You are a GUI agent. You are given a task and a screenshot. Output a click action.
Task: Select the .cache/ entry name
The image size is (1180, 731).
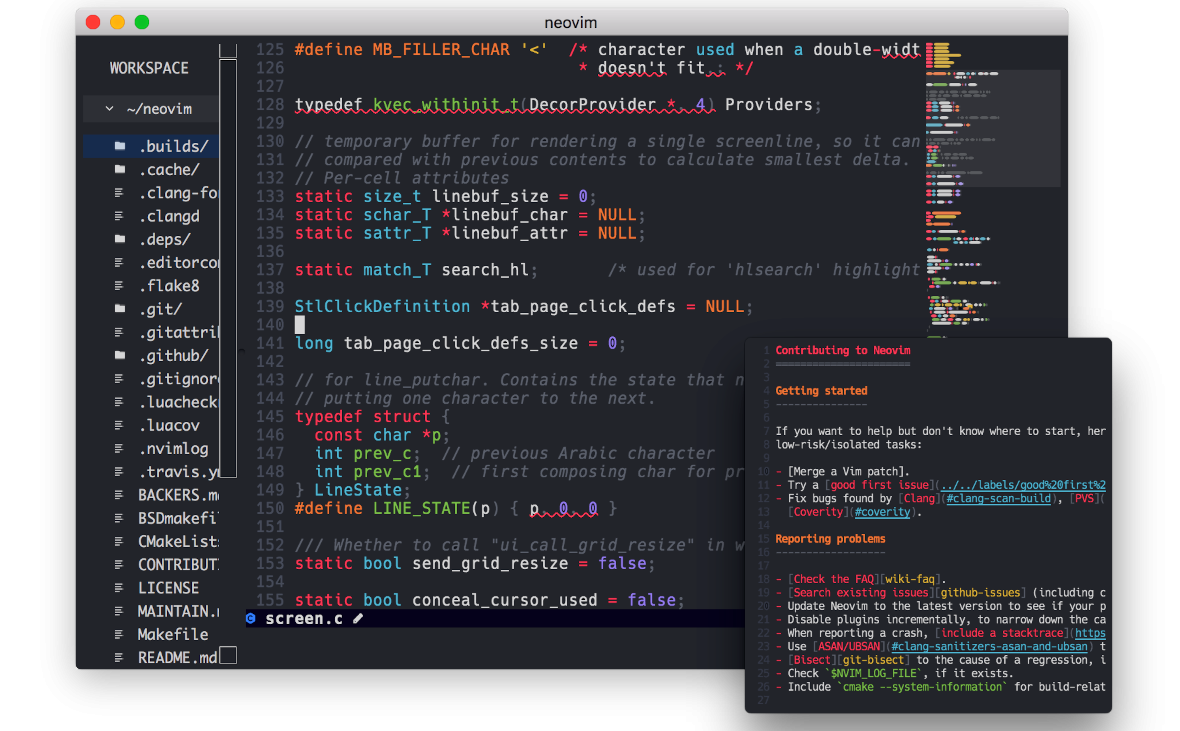[x=169, y=169]
